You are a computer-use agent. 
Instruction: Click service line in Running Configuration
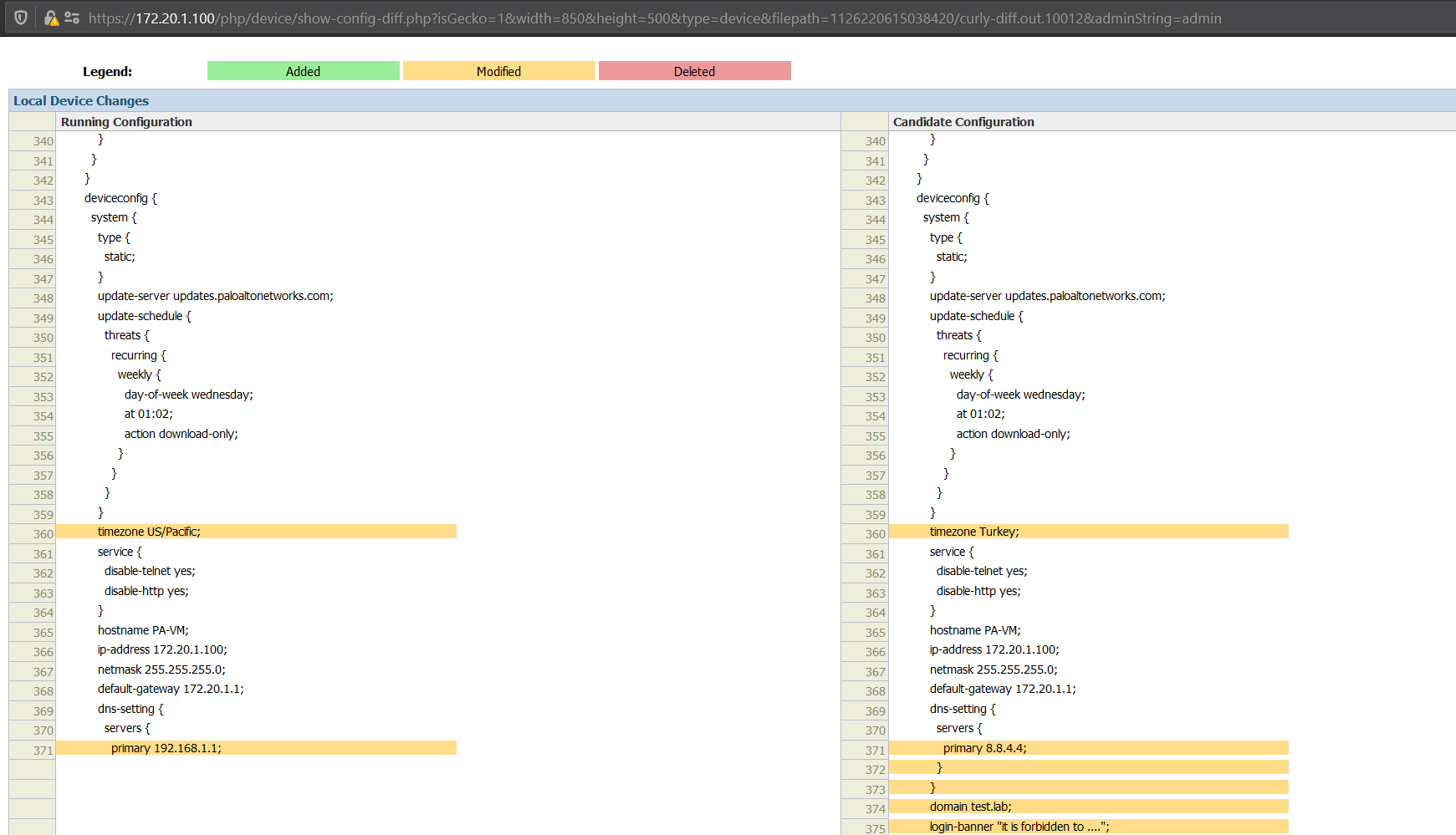coord(120,552)
